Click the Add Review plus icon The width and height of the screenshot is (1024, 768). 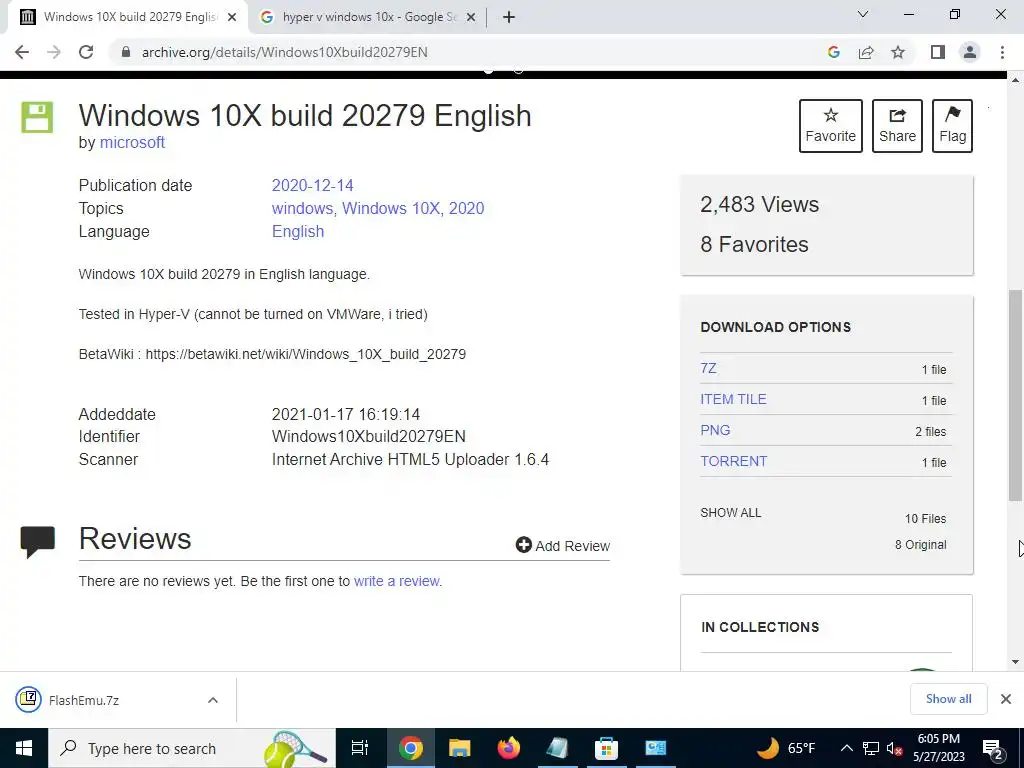pyautogui.click(x=523, y=545)
